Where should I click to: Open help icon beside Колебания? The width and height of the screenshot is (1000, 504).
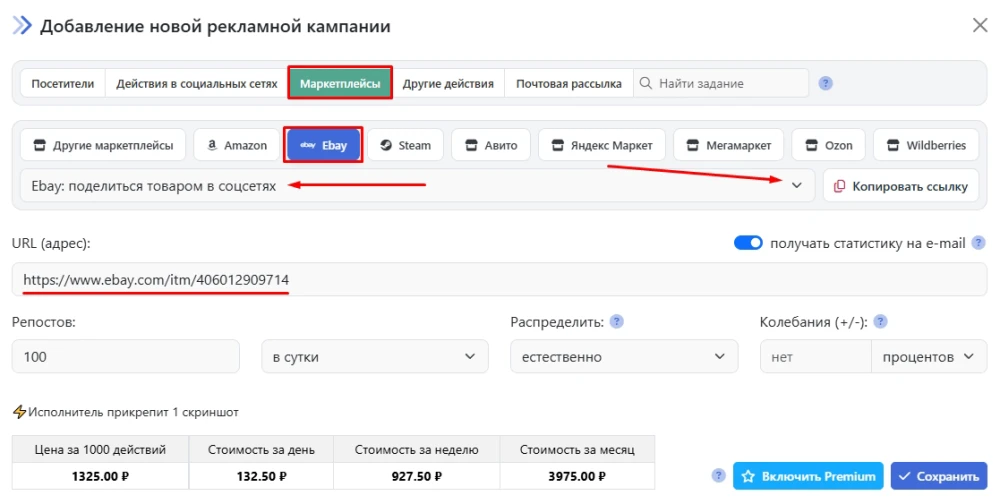click(x=880, y=322)
